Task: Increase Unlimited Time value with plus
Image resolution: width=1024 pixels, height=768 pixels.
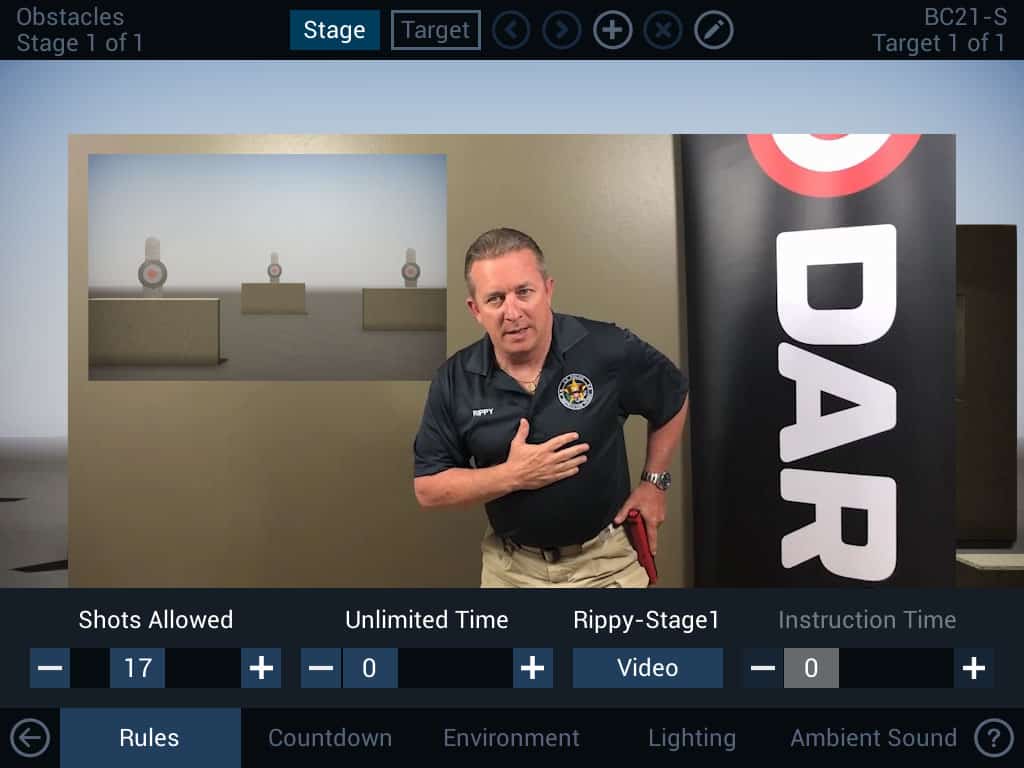Action: pos(533,668)
